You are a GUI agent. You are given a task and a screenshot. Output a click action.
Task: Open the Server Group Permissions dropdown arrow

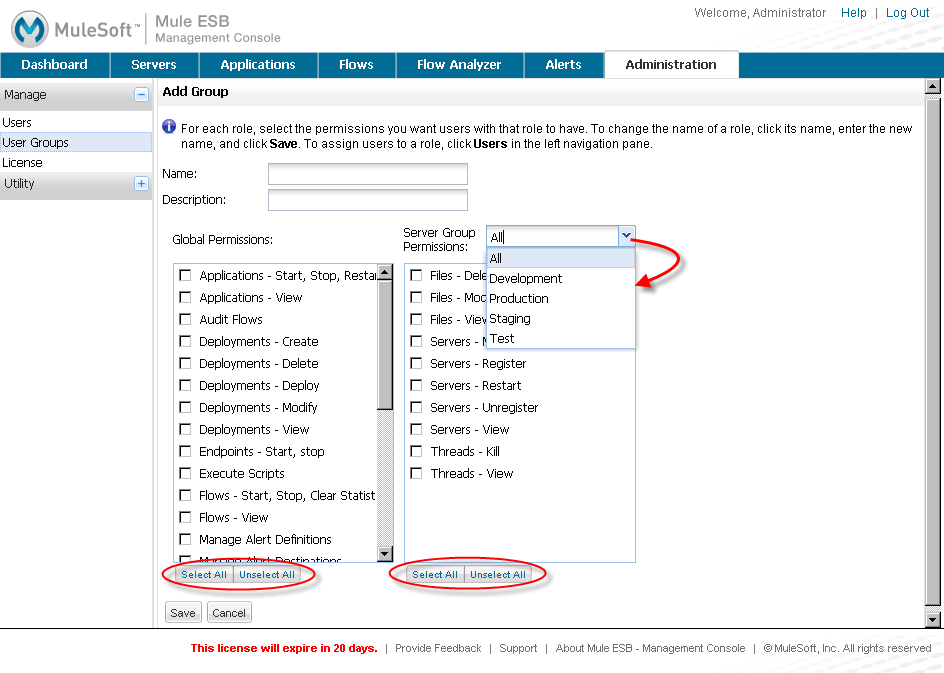pyautogui.click(x=626, y=236)
